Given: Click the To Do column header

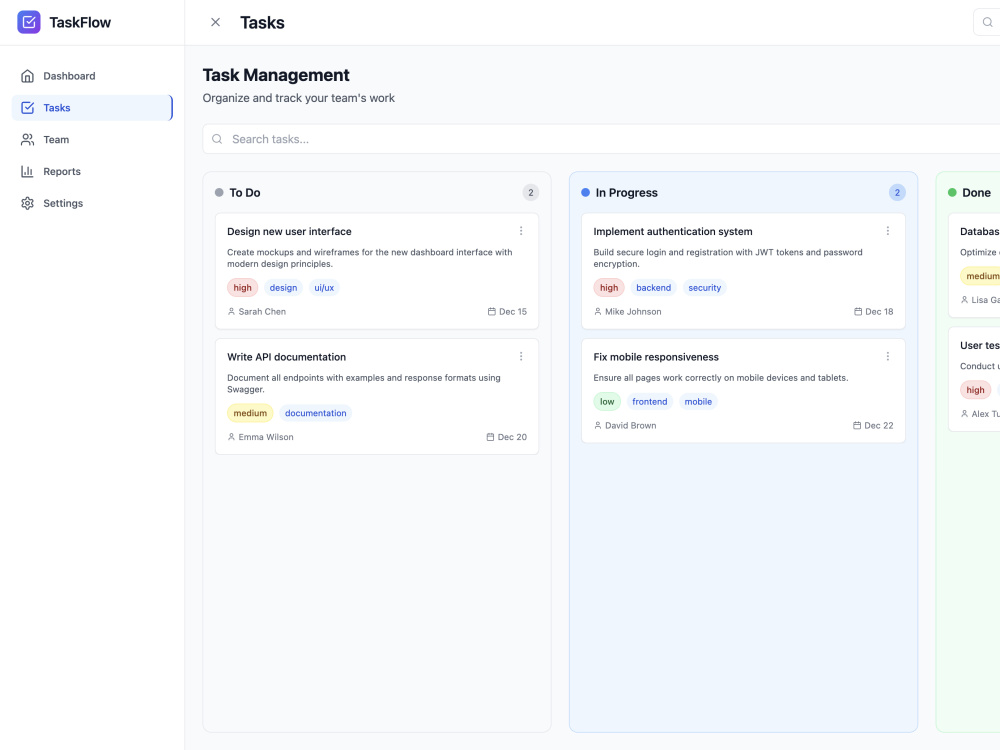Looking at the screenshot, I should point(245,193).
